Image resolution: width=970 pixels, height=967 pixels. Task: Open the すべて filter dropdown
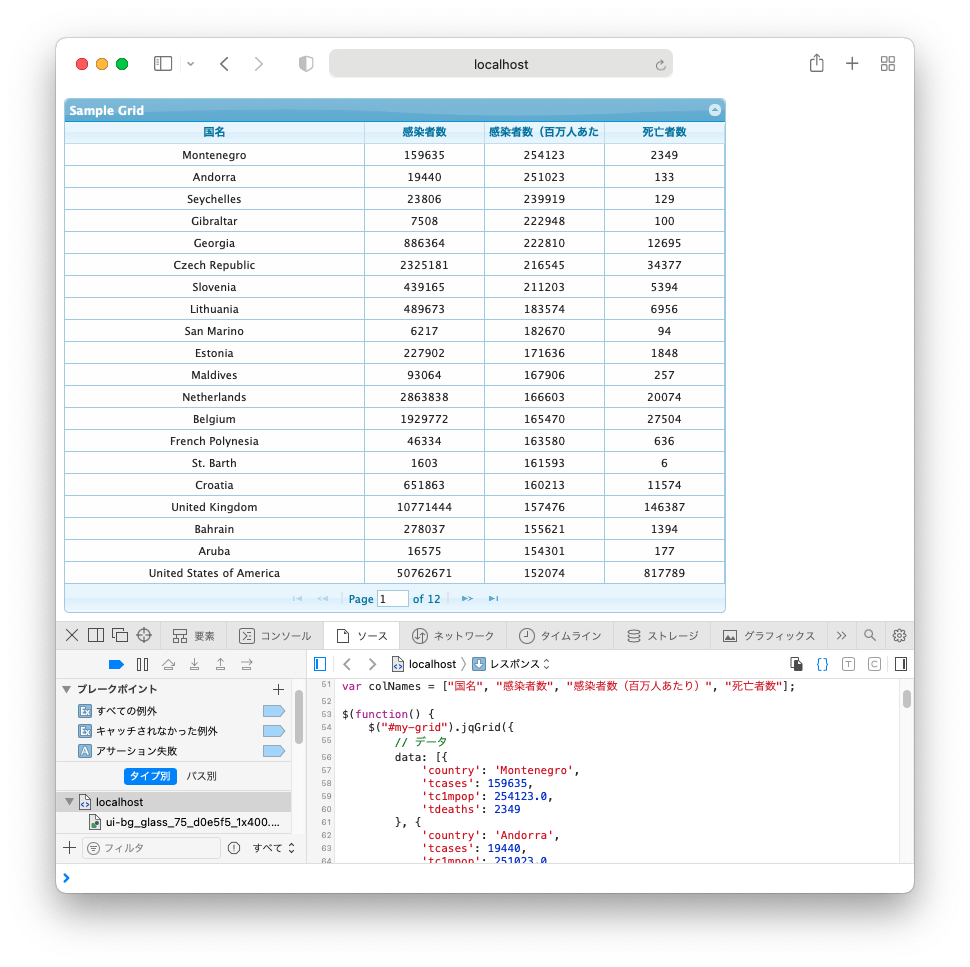273,848
